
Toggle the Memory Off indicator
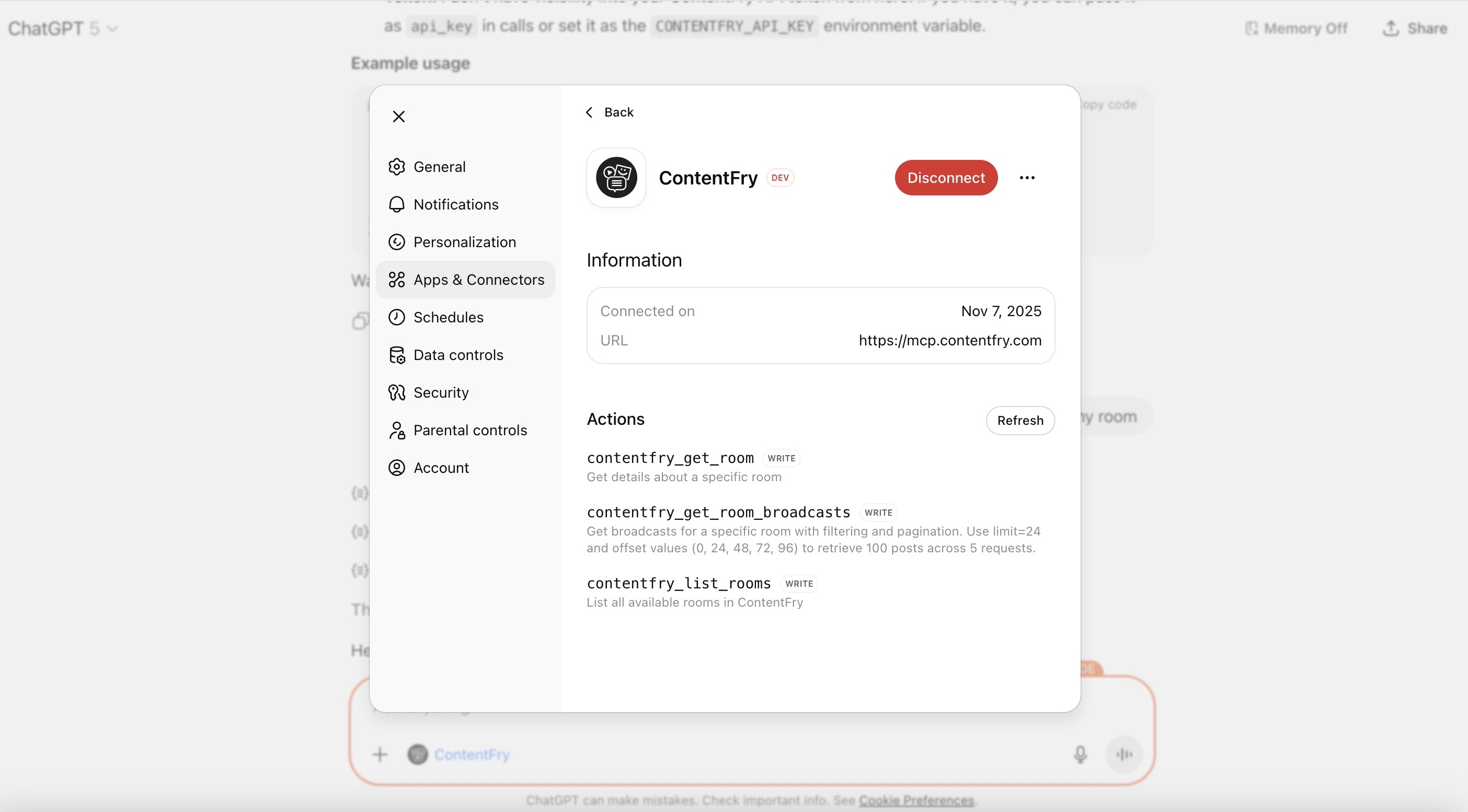[1297, 28]
